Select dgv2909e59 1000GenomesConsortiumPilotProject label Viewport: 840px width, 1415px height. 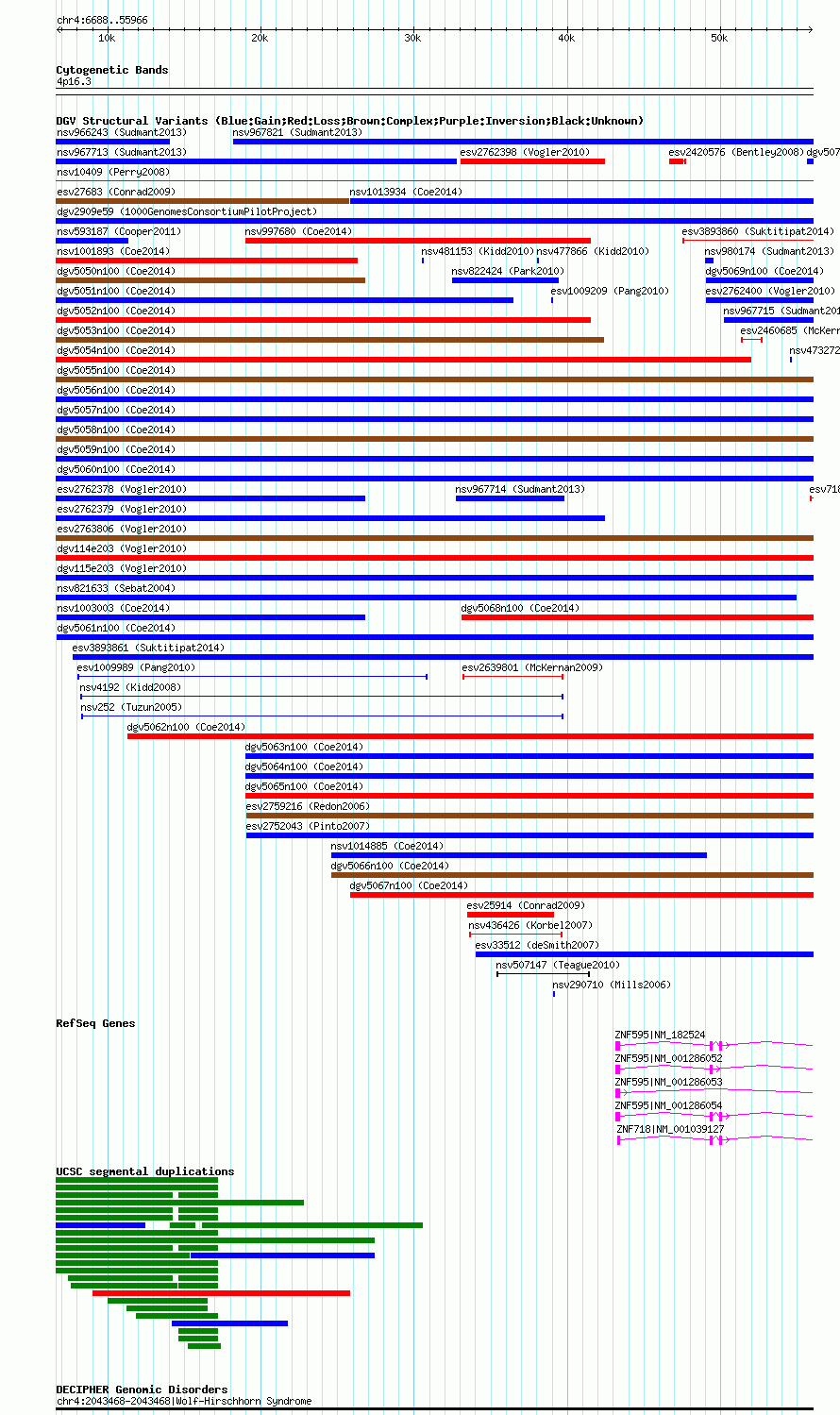(x=187, y=211)
